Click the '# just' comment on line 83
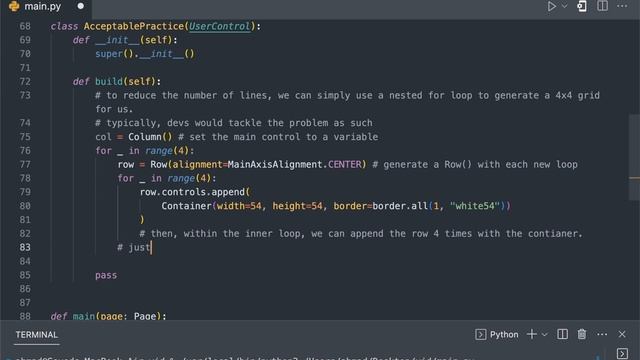Image resolution: width=640 pixels, height=360 pixels. [x=134, y=247]
